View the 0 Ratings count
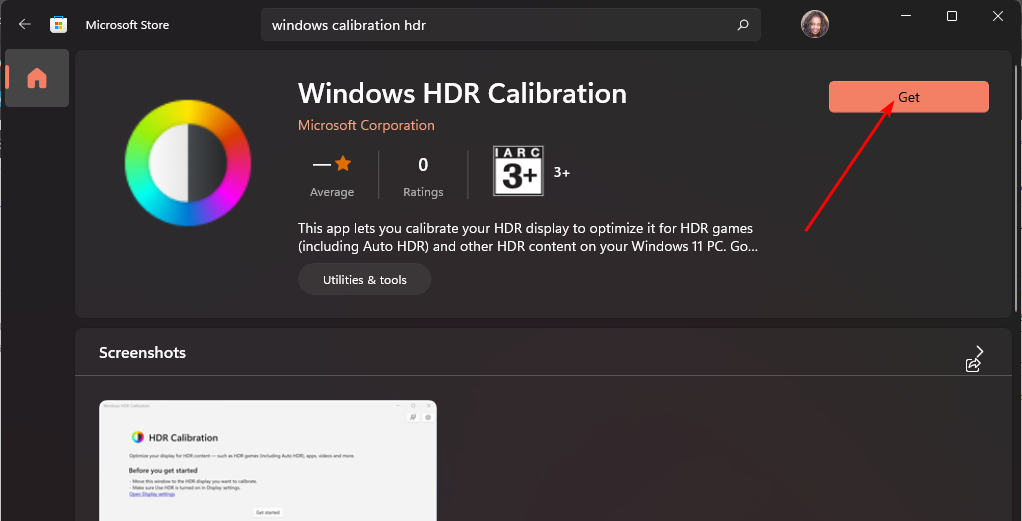This screenshot has height=521, width=1022. 423,174
